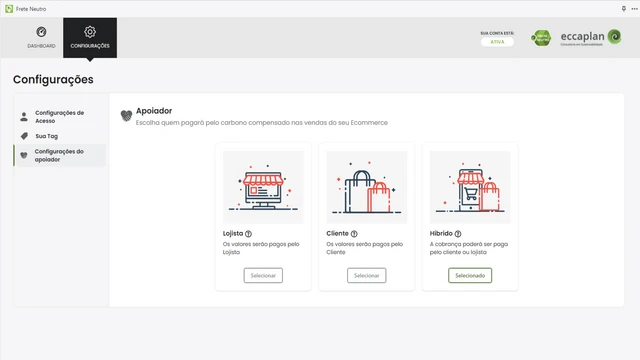The image size is (640, 360).
Task: Click the Híbrido help question icon
Action: click(x=458, y=234)
